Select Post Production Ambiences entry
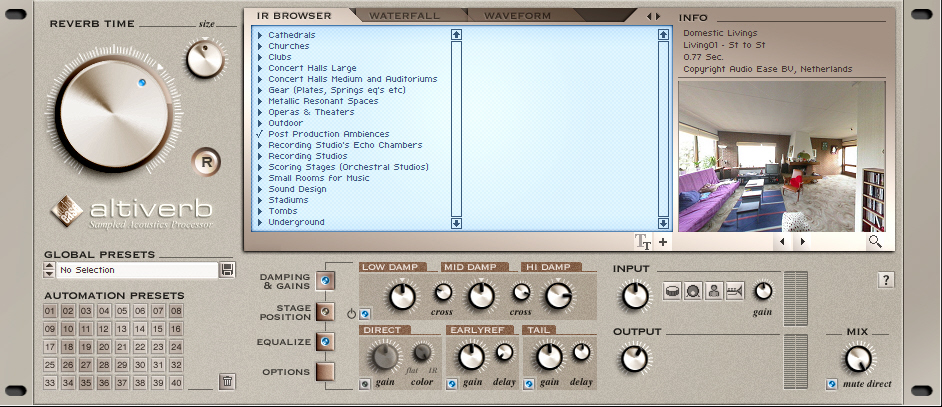The image size is (942, 407). (329, 134)
